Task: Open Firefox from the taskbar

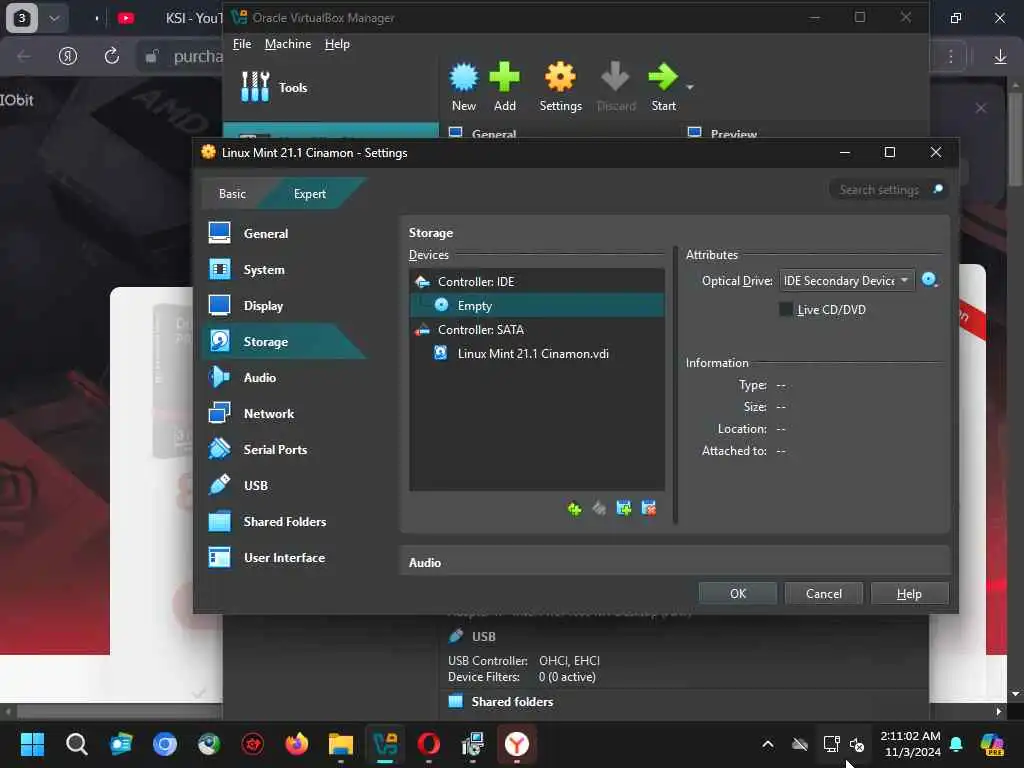Action: click(x=296, y=744)
